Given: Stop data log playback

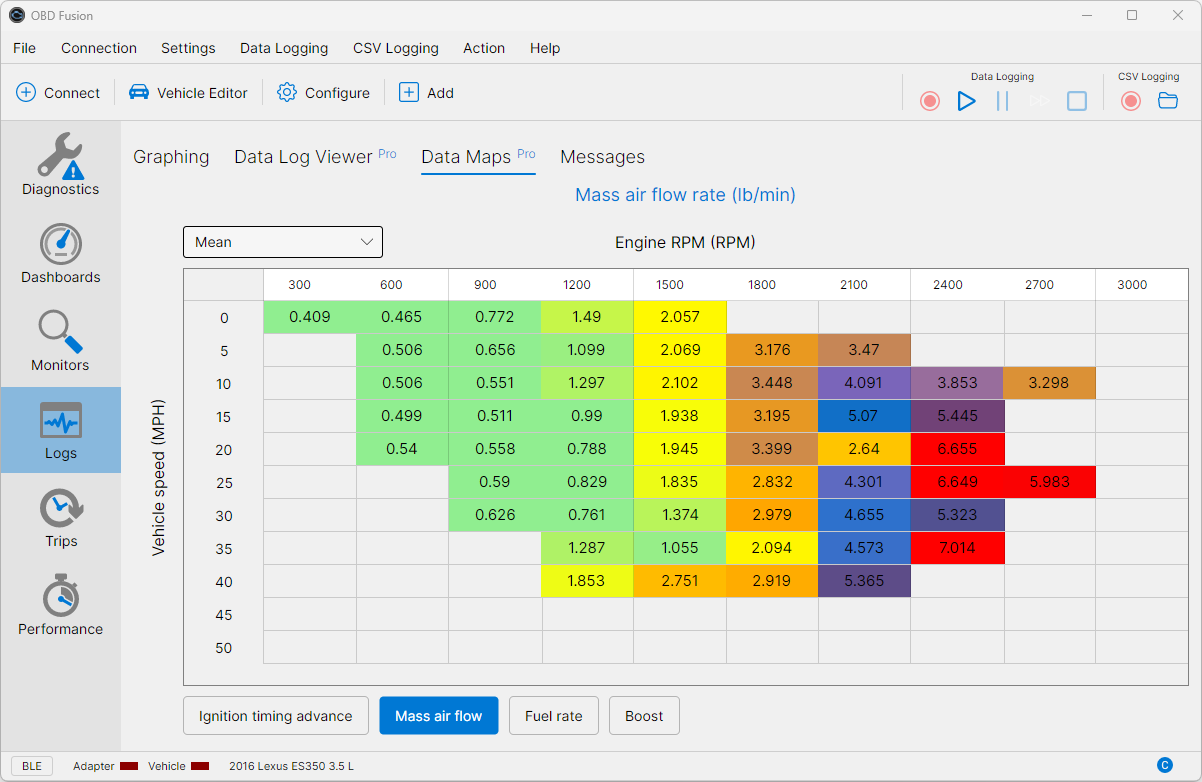Looking at the screenshot, I should click(x=1076, y=100).
